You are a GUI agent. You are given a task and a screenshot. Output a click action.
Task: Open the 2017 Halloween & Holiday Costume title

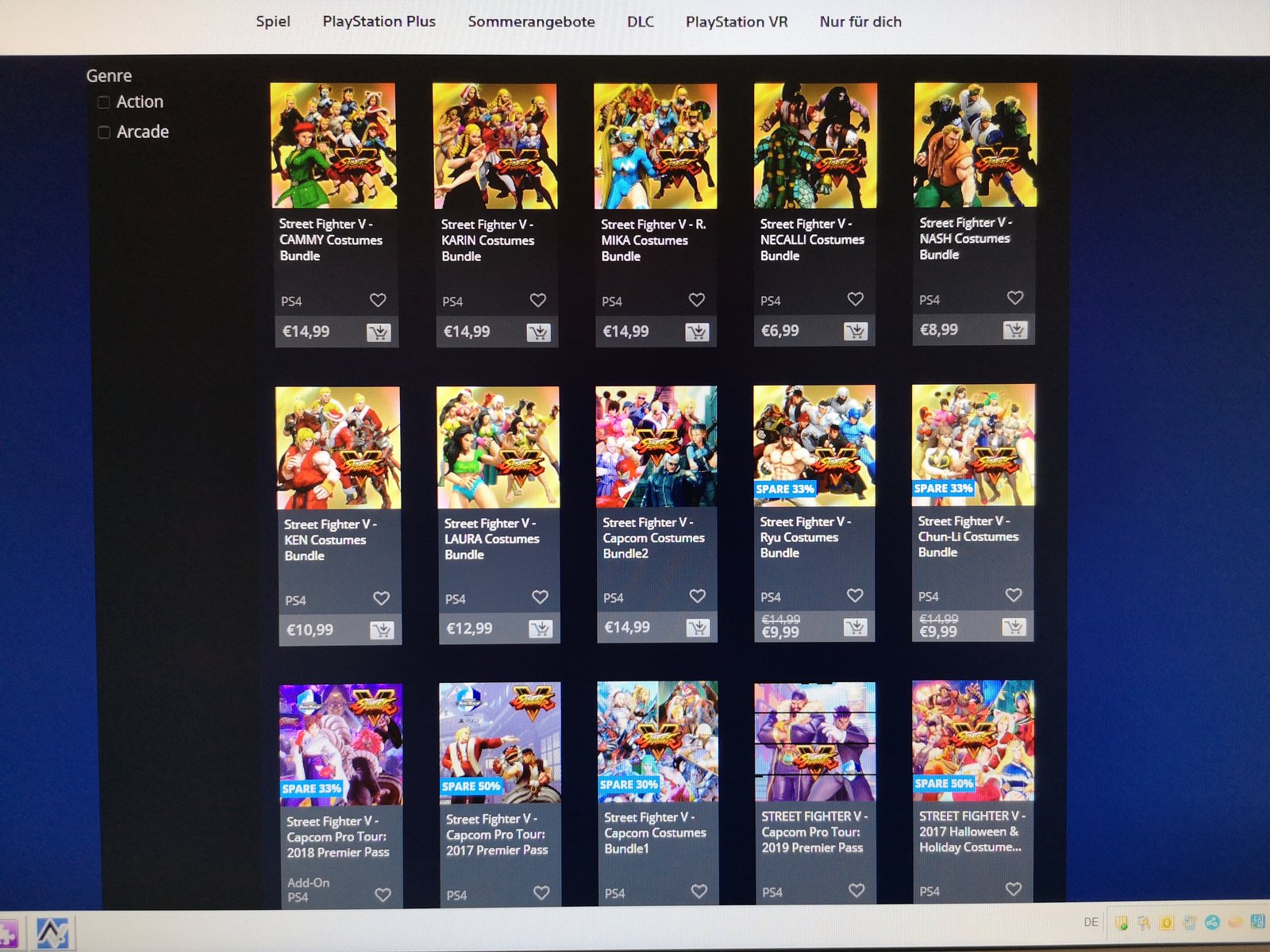click(972, 831)
